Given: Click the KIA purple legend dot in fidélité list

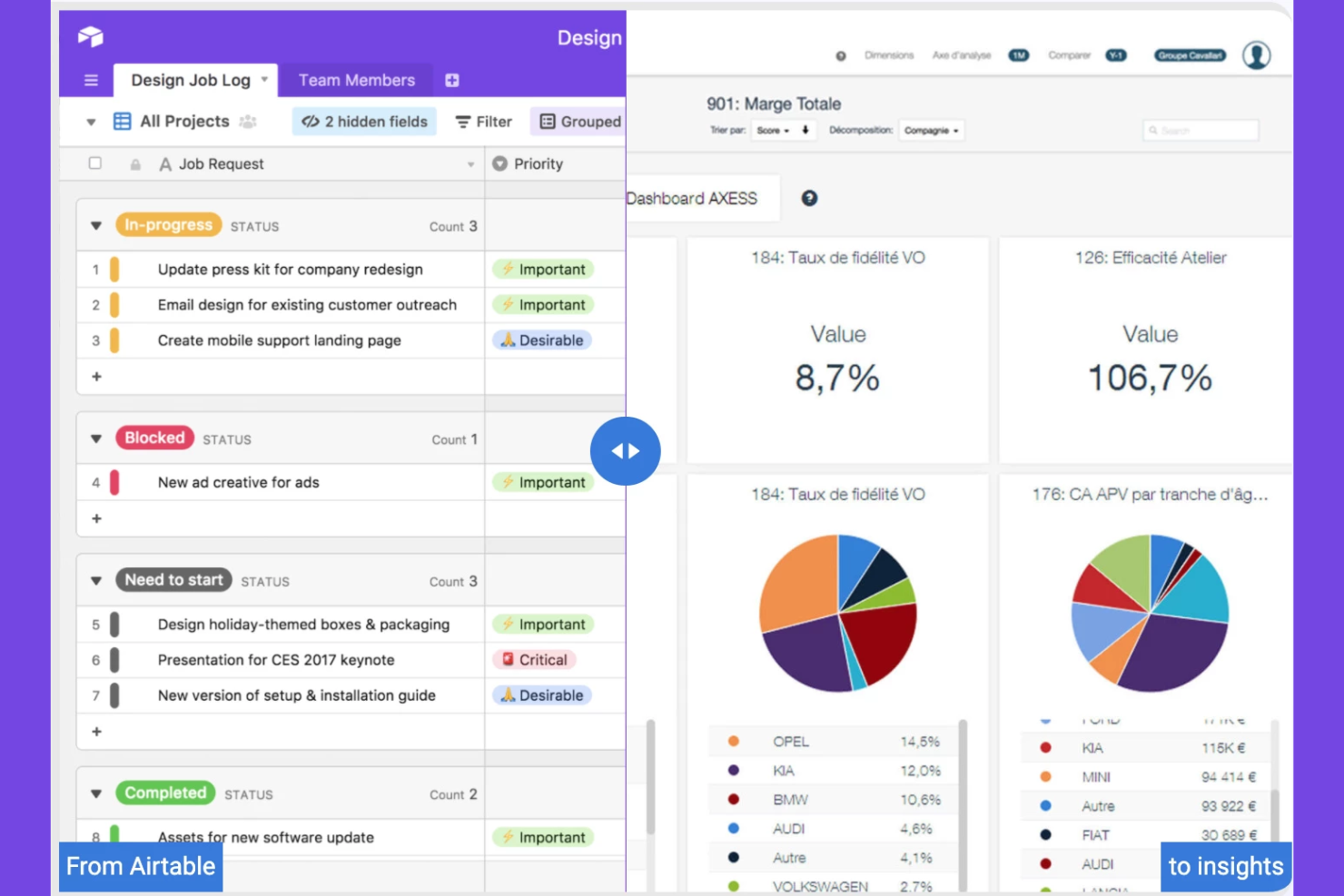Looking at the screenshot, I should point(733,770).
